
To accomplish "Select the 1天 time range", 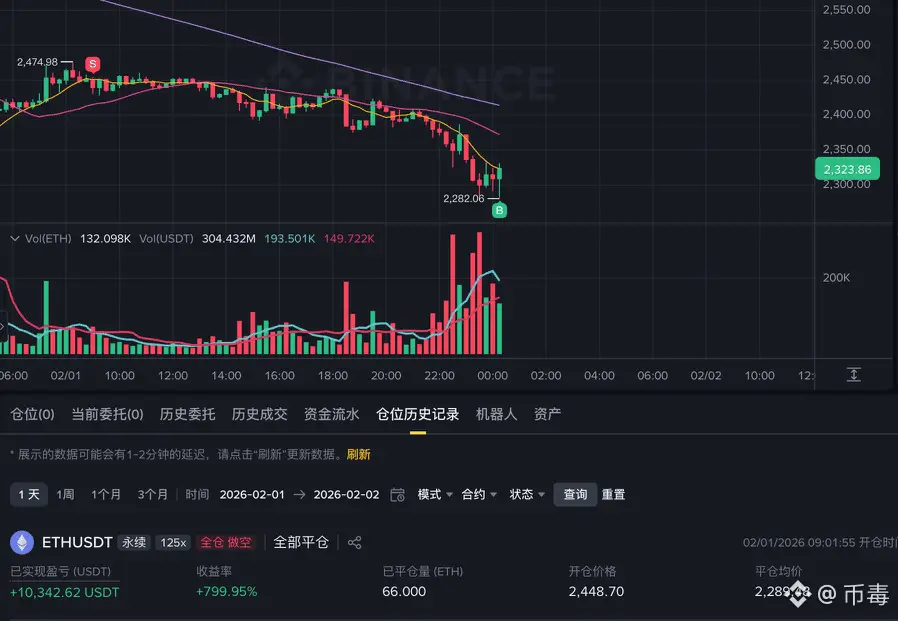I will click(x=29, y=494).
